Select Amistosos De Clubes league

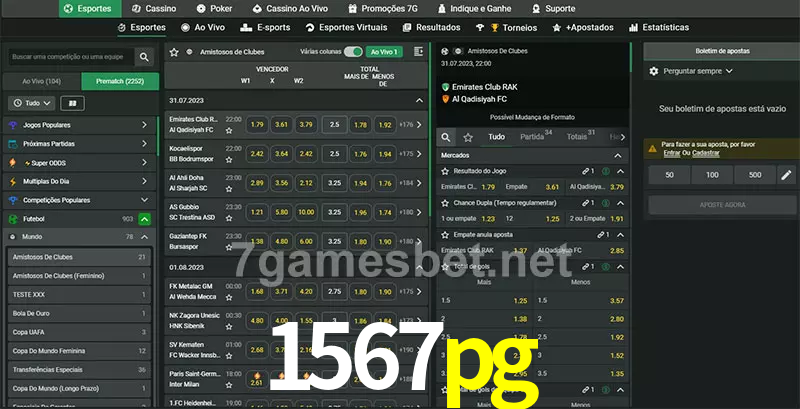point(79,257)
